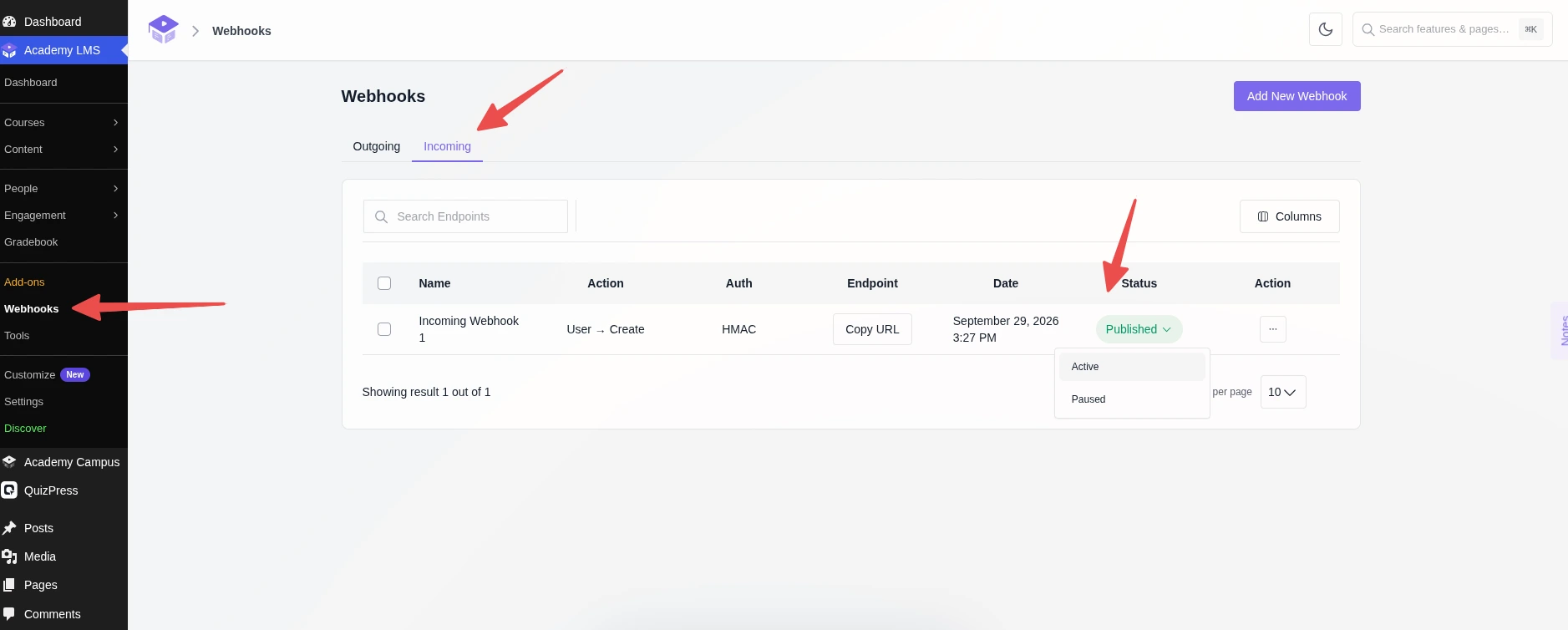1568x630 pixels.
Task: Open the Media icon in sidebar
Action: click(9, 556)
